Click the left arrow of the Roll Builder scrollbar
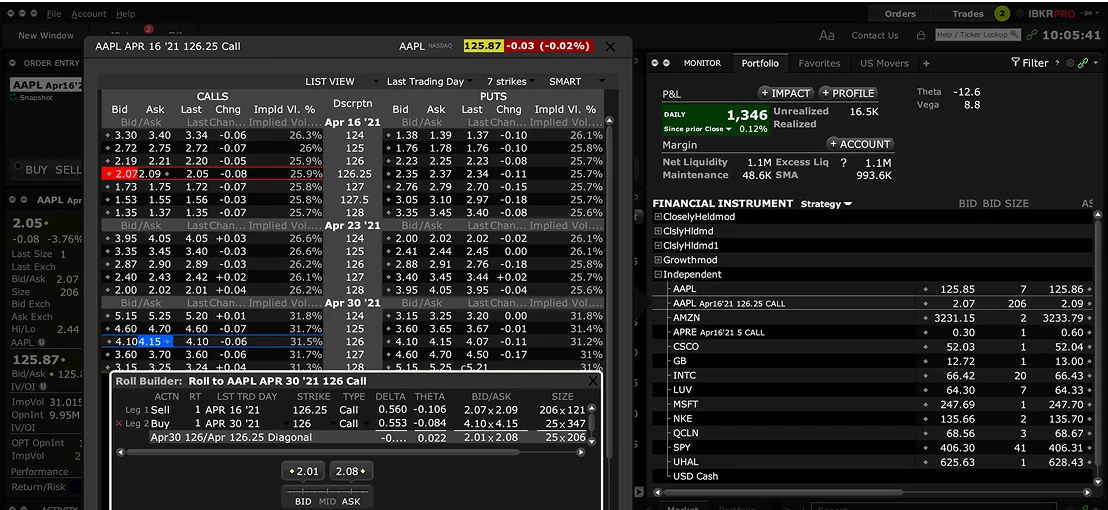The image size is (1108, 510). pos(120,452)
